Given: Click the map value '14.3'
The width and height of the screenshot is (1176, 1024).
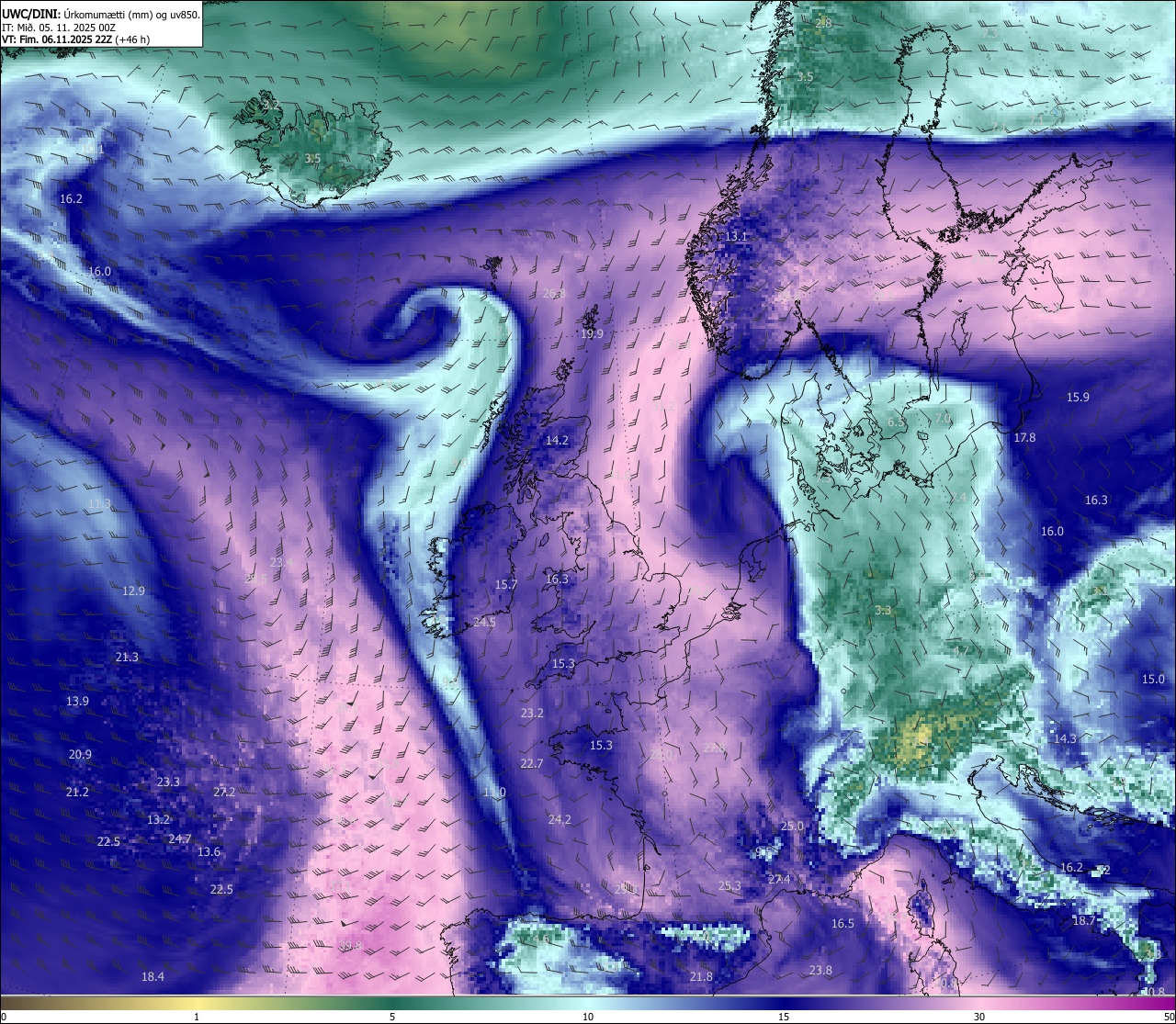Looking at the screenshot, I should (x=1065, y=739).
